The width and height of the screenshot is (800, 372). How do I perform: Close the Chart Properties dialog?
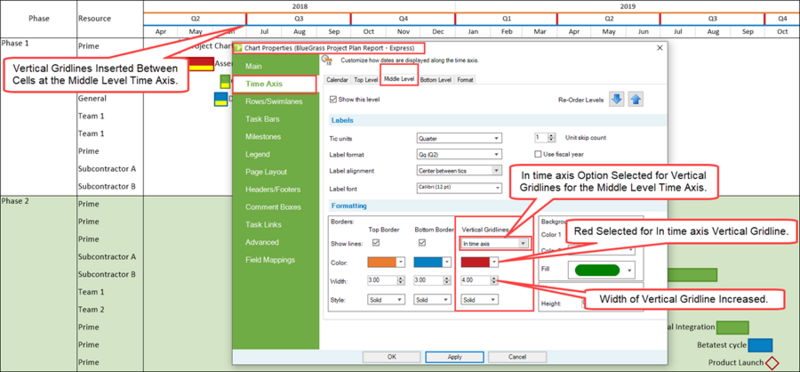(x=659, y=48)
